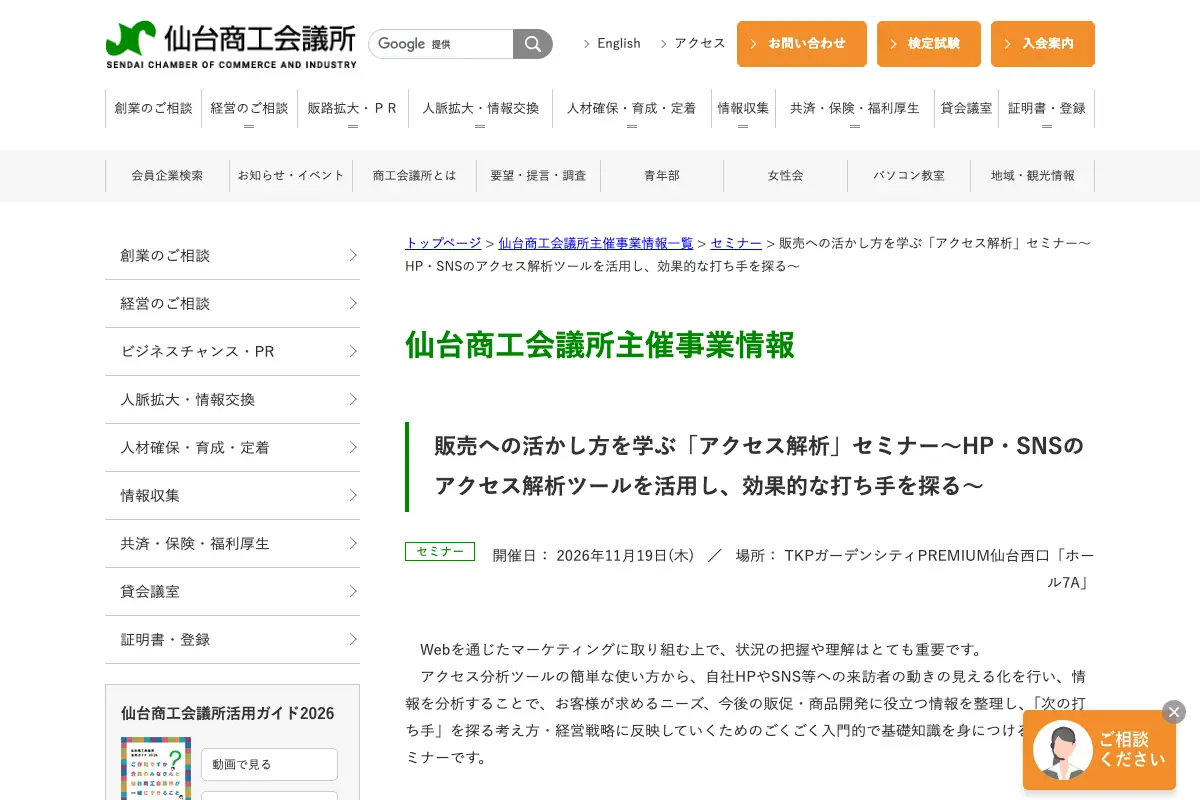Select 地域・観光情報 in sub navigation
The image size is (1200, 800).
click(x=1033, y=175)
